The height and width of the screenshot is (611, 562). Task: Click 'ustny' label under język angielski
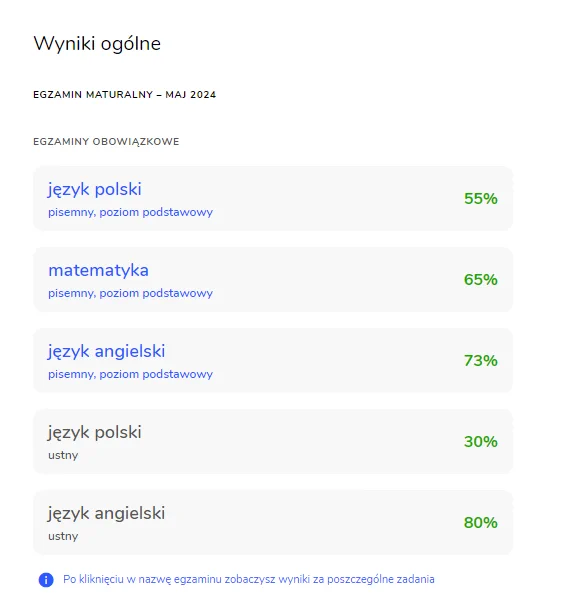point(63,536)
